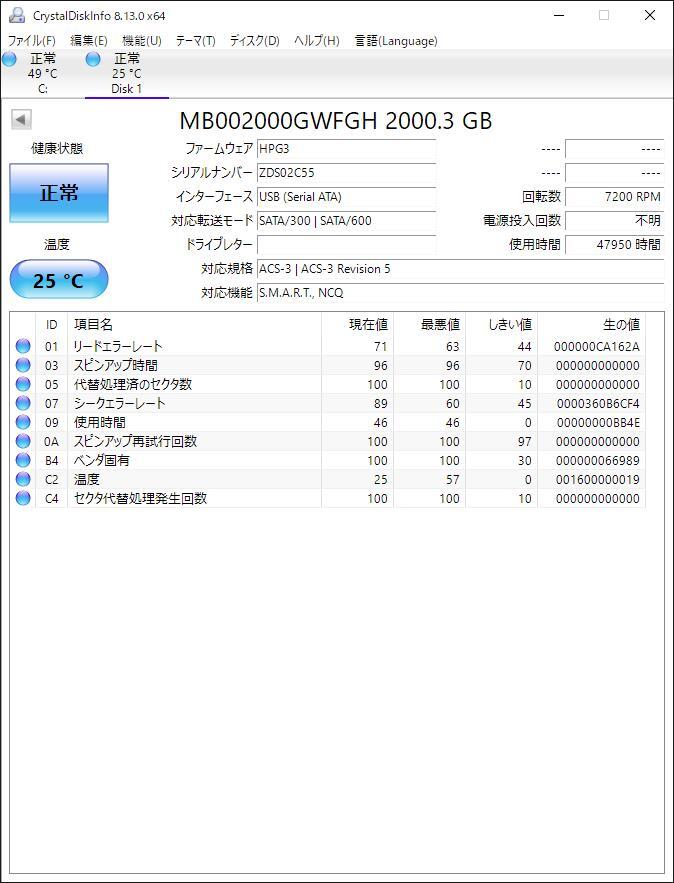
Task: Click the 対応機能 field S.M.A.R.T., NCQ
Action: click(x=460, y=293)
